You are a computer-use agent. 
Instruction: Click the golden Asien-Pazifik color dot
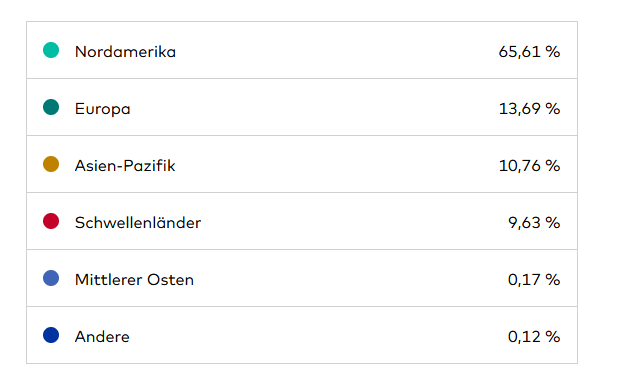click(x=51, y=164)
